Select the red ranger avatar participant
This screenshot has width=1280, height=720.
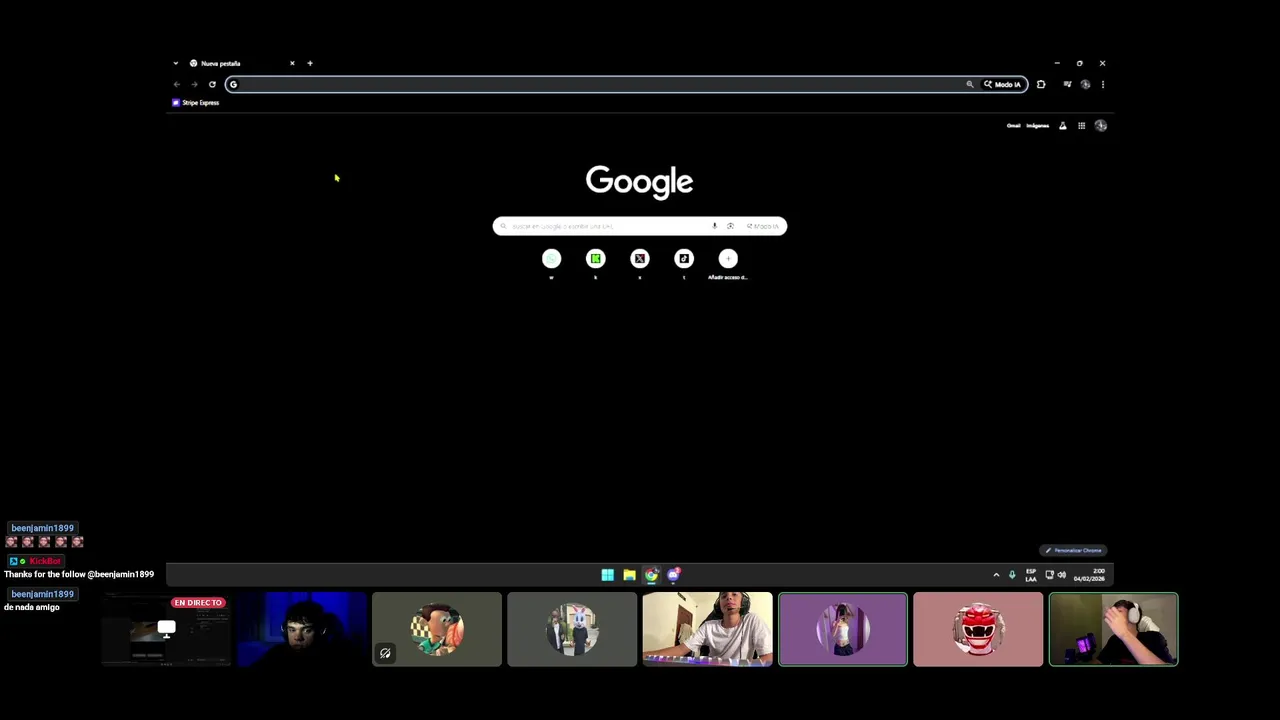978,629
